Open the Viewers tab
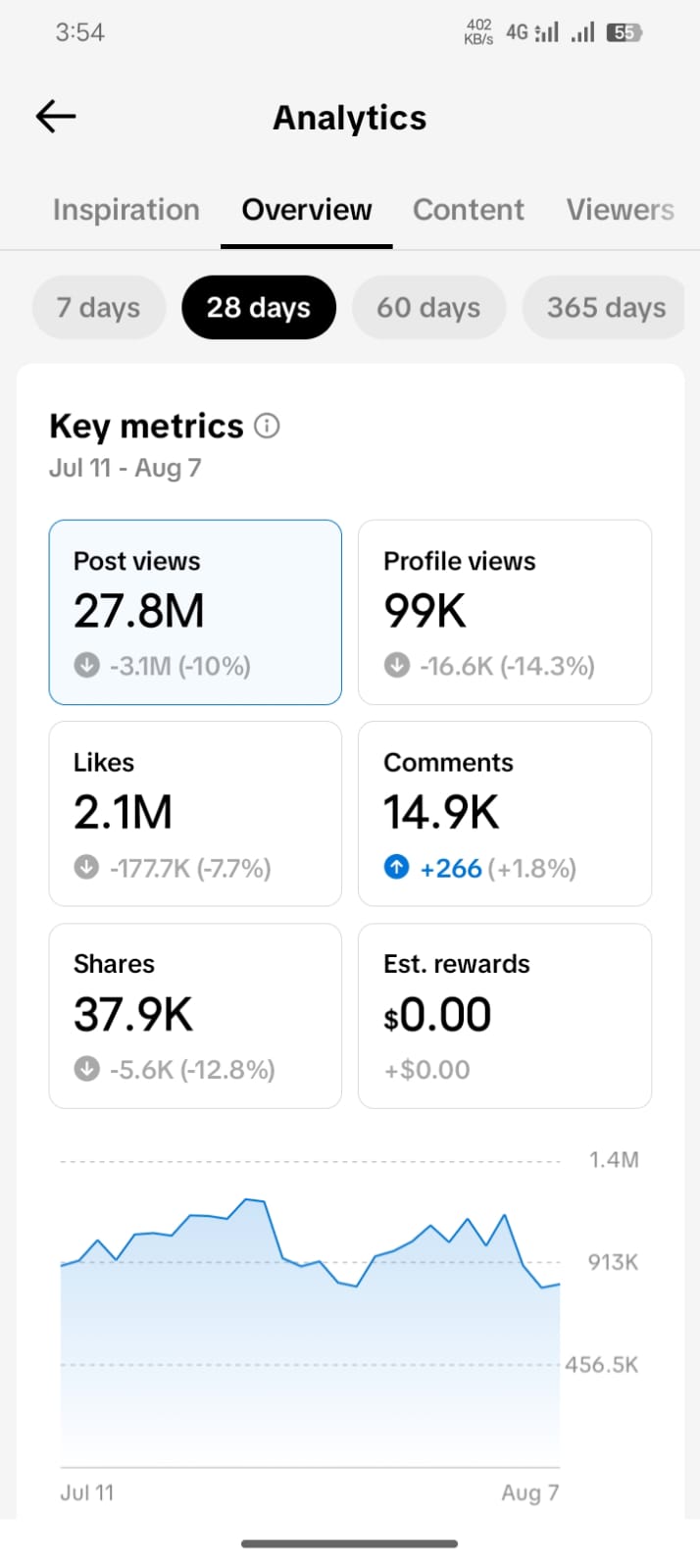 (x=620, y=210)
